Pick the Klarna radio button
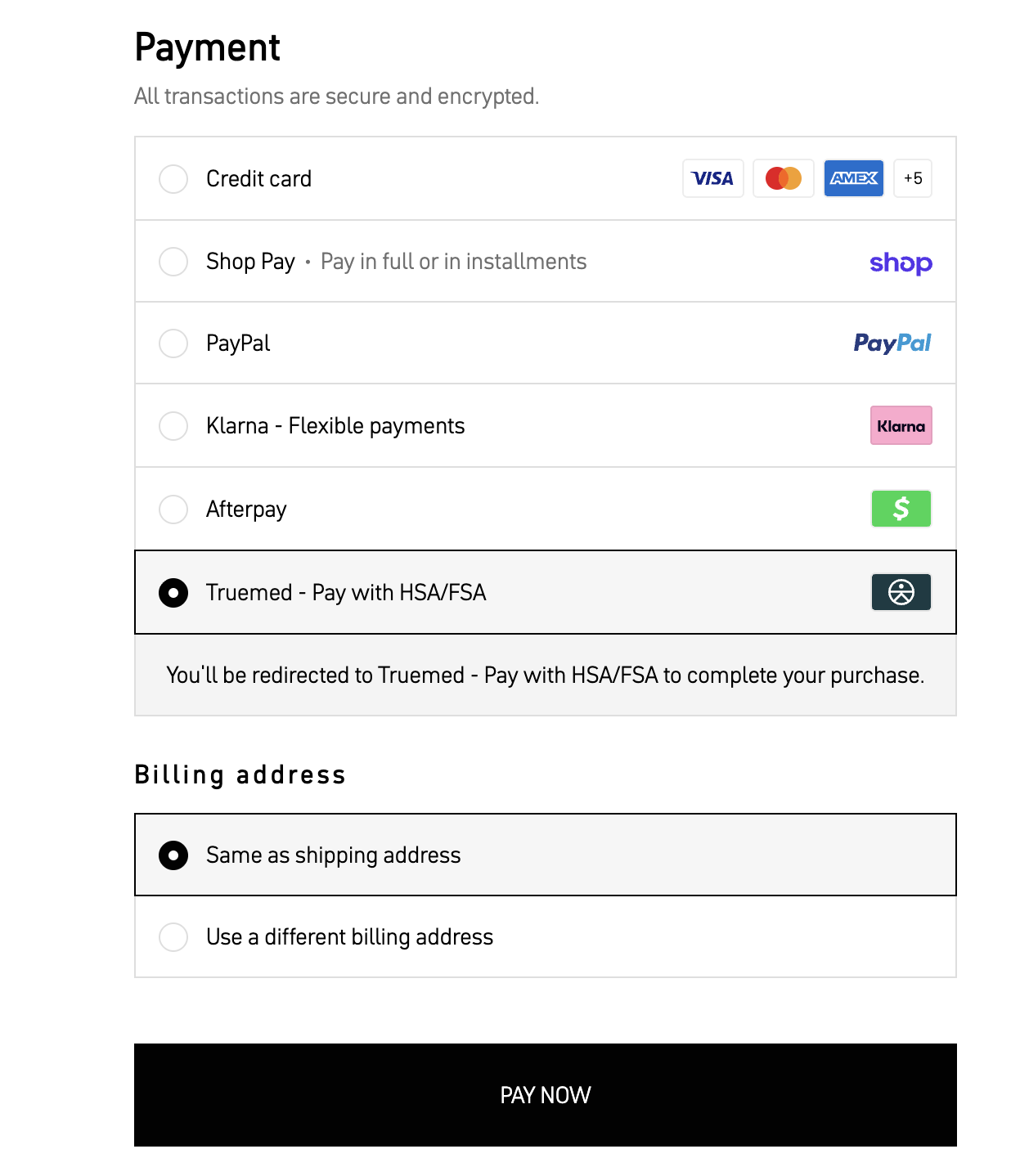This screenshot has height=1176, width=1011. [x=173, y=426]
